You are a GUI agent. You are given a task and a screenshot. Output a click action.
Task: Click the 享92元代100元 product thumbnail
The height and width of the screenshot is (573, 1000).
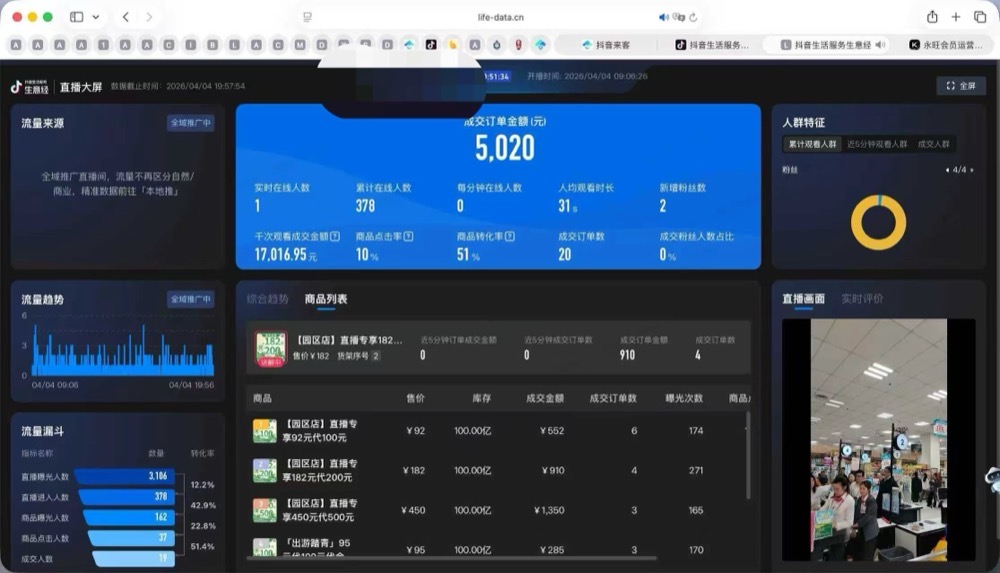(x=265, y=431)
